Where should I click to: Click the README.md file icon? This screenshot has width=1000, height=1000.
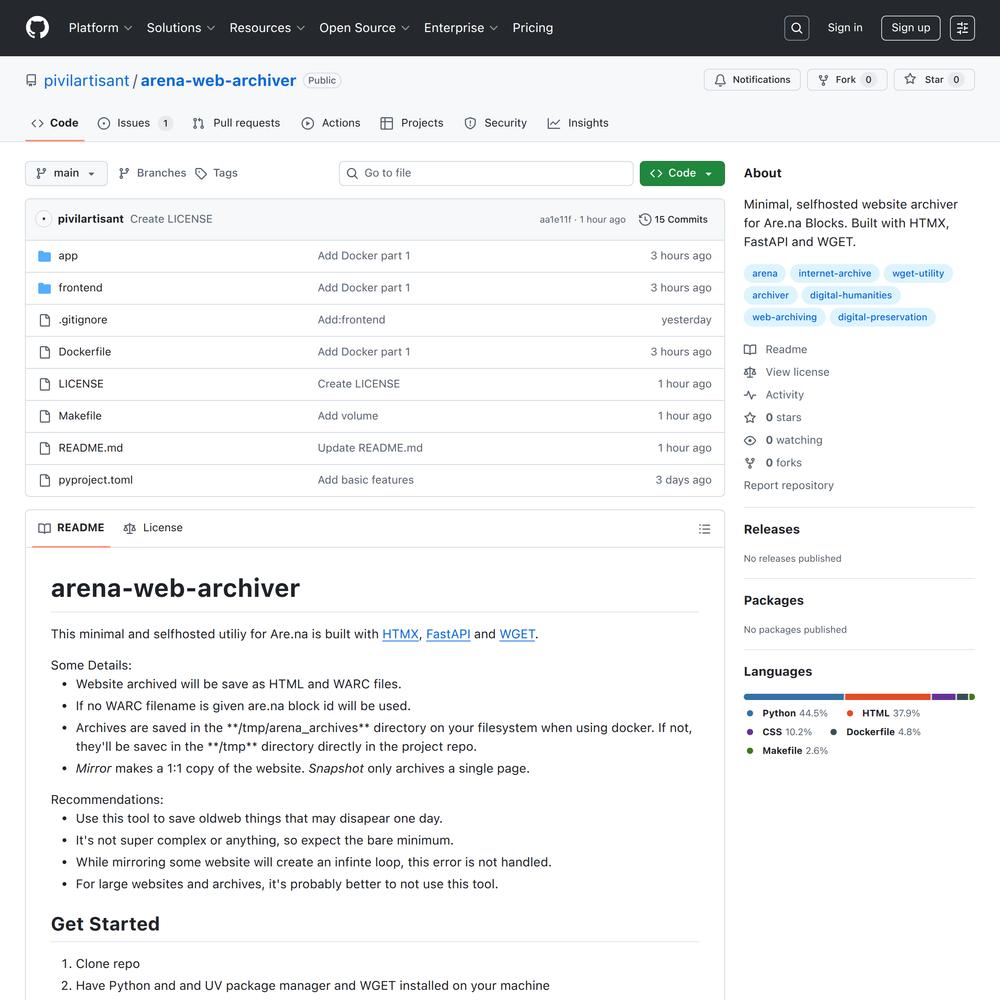(45, 448)
